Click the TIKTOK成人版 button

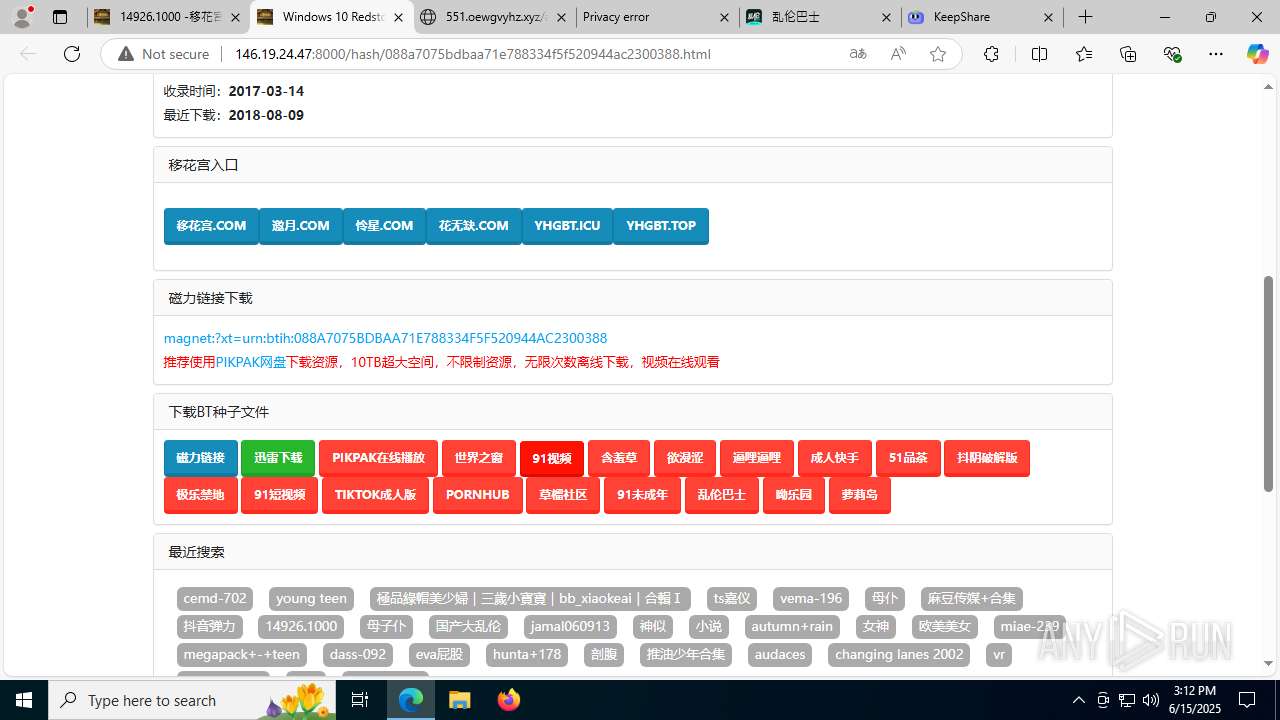[375, 495]
